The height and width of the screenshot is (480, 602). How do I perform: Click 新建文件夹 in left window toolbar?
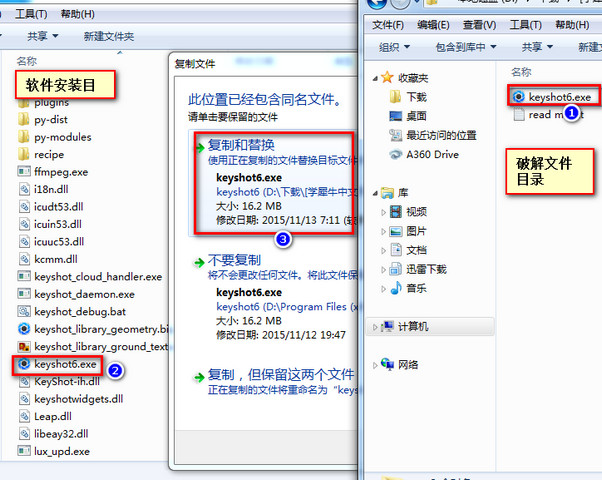coord(109,36)
